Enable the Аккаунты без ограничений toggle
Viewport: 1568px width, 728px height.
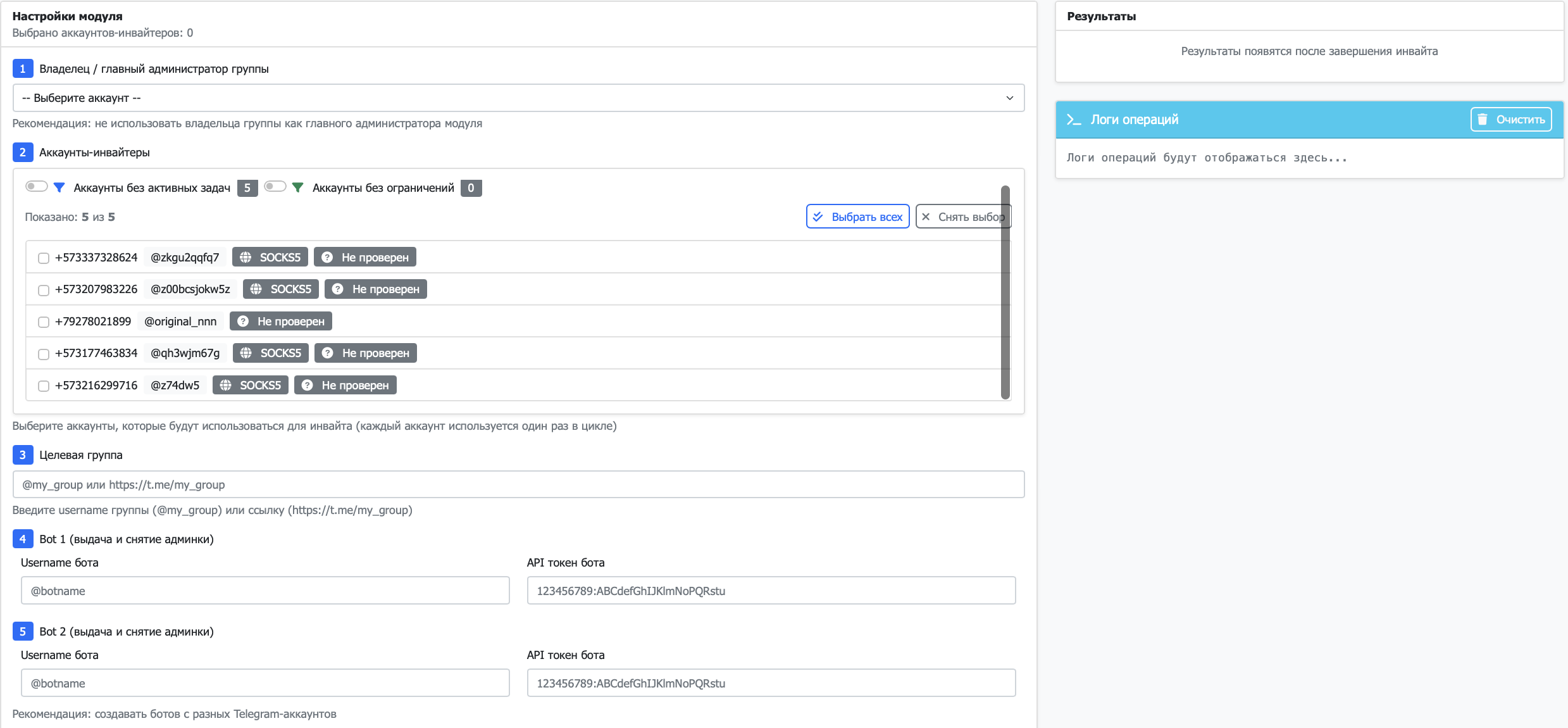point(275,186)
